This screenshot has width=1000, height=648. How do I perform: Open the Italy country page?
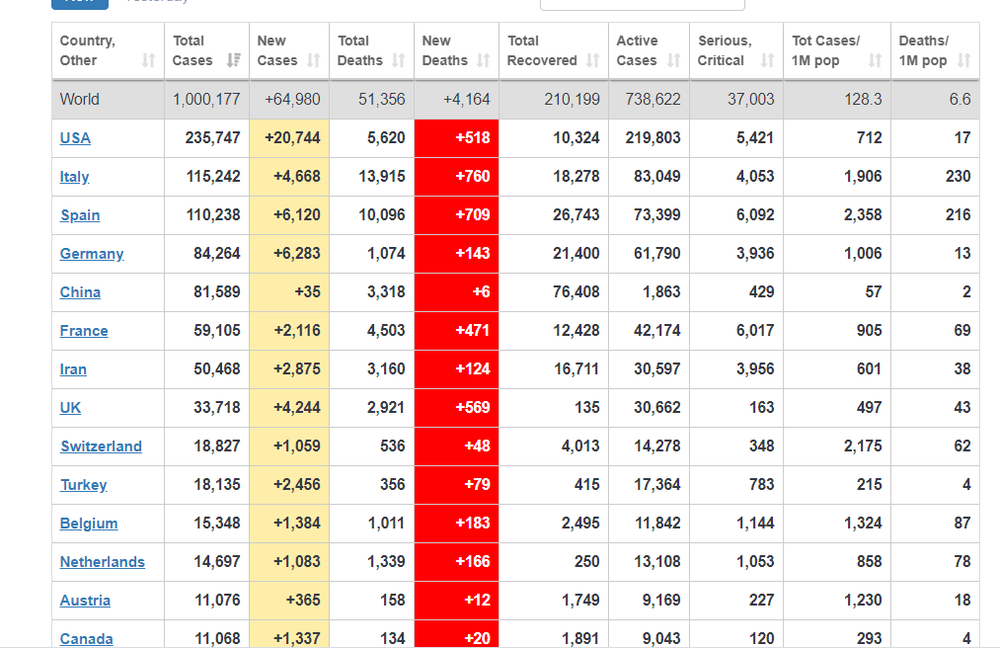point(75,177)
